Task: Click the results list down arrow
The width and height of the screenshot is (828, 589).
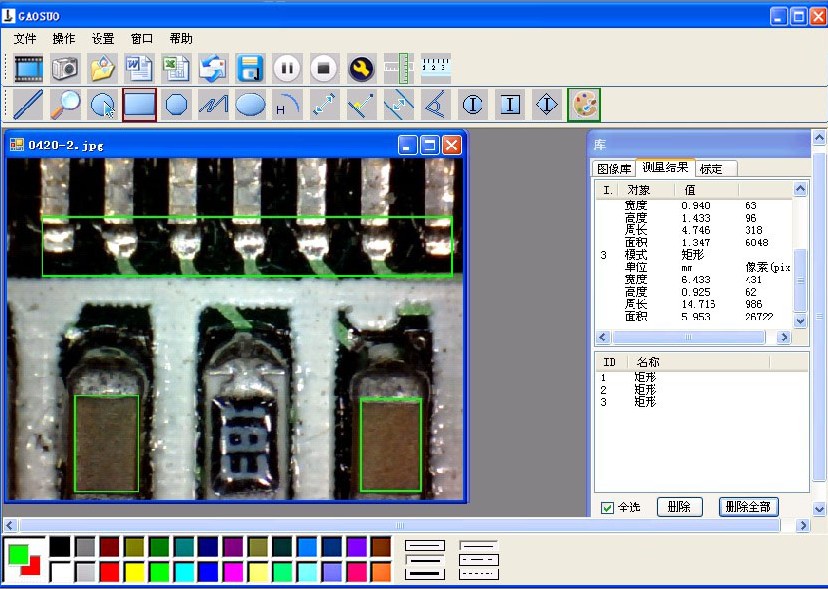Action: 801,320
